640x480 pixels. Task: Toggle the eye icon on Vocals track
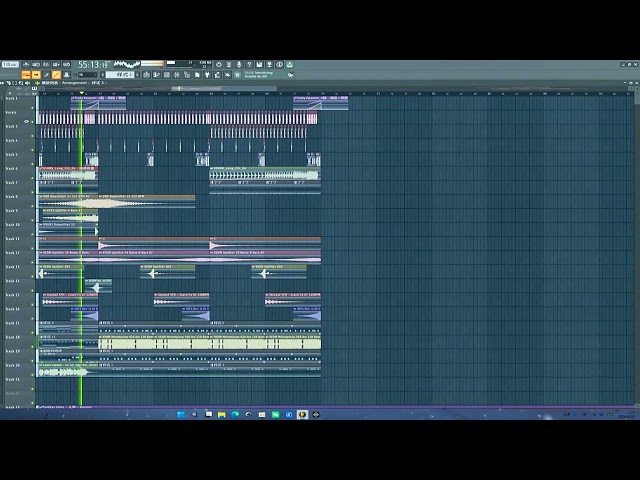pyautogui.click(x=27, y=121)
